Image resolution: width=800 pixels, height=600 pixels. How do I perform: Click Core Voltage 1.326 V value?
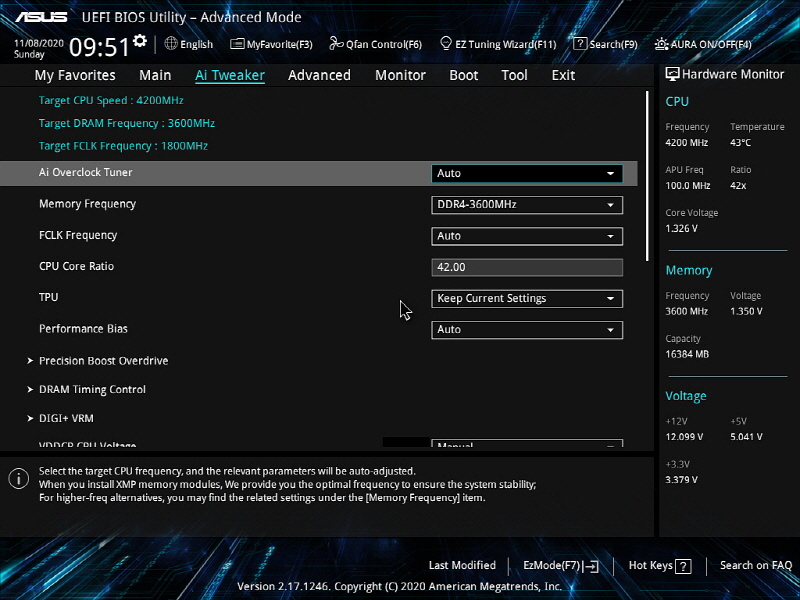681,229
